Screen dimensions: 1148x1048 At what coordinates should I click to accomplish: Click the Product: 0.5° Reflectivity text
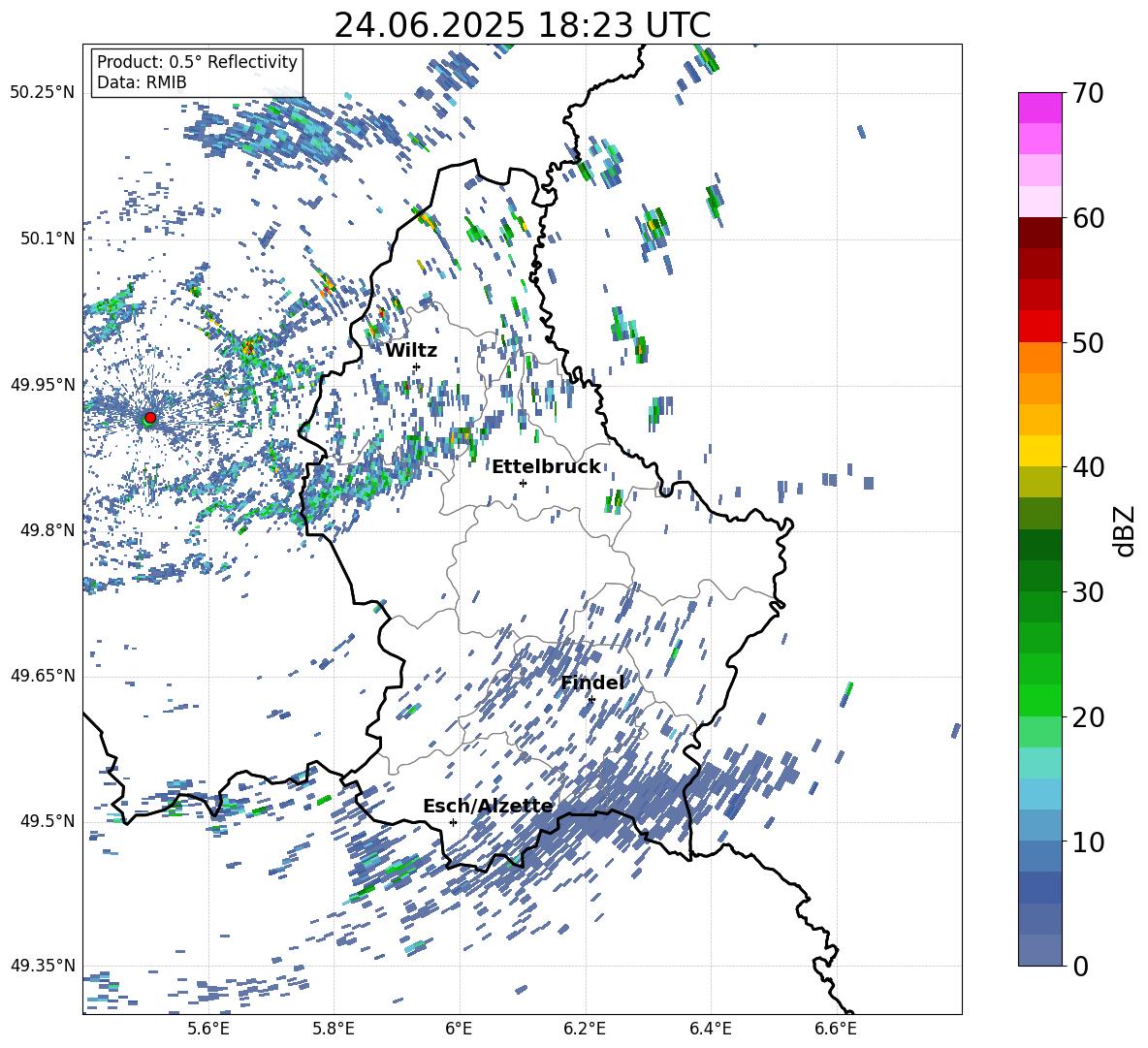[197, 62]
